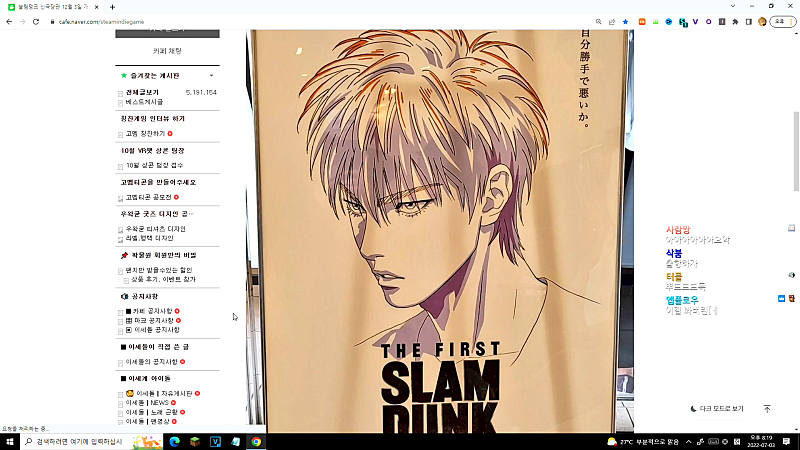The width and height of the screenshot is (800, 450).
Task: Open the 이세돌 | NEWS board
Action: tap(147, 403)
